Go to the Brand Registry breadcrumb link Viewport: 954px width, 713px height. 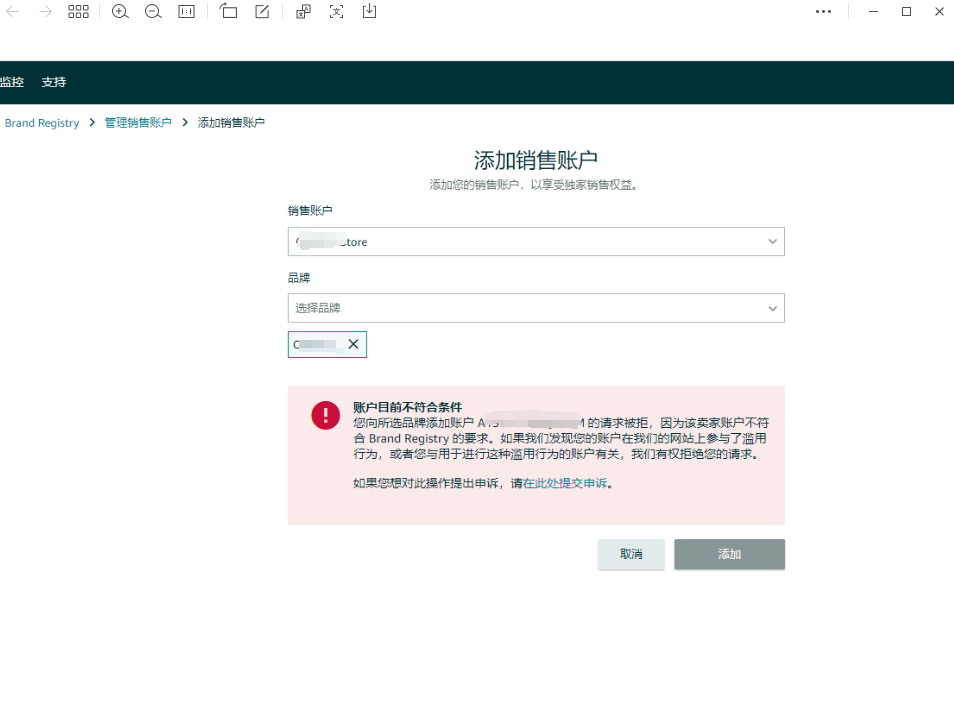(x=42, y=123)
